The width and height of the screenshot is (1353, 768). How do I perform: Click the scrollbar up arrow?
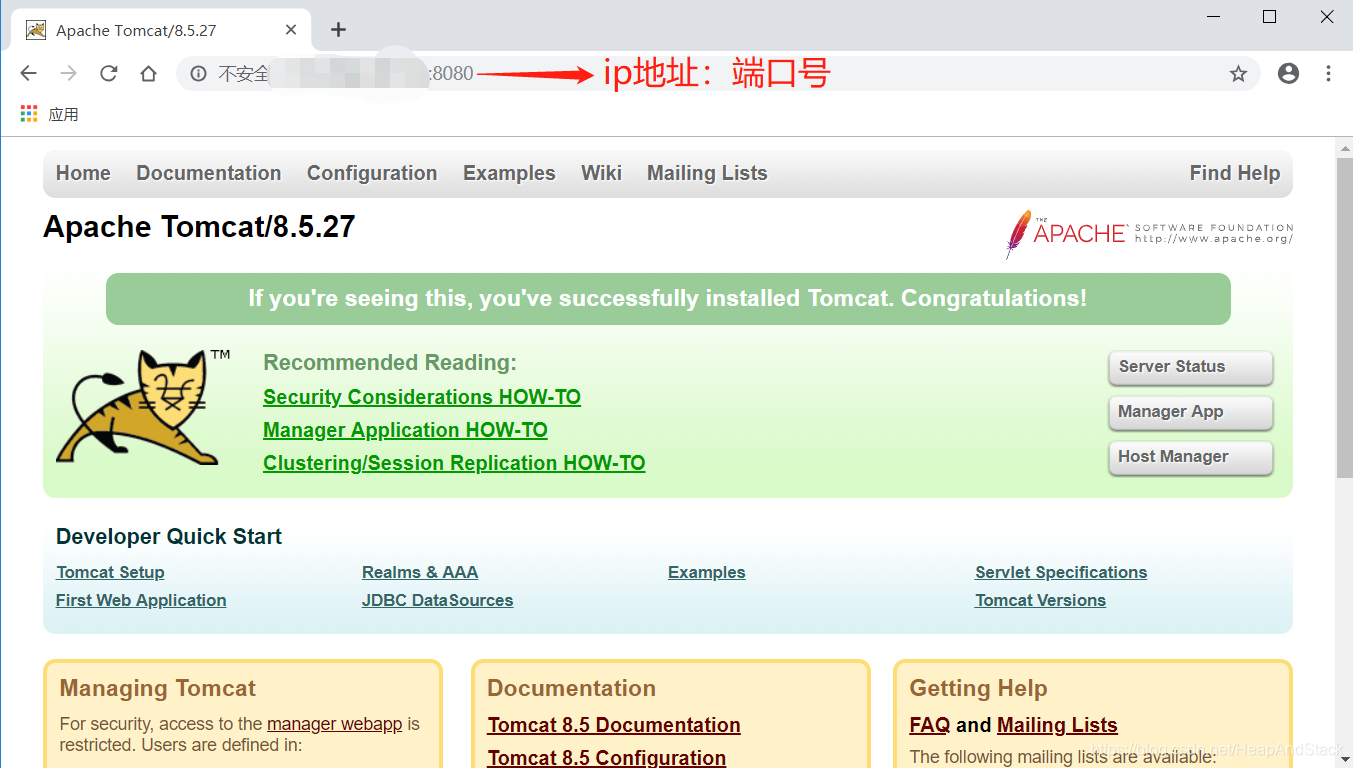[1345, 148]
